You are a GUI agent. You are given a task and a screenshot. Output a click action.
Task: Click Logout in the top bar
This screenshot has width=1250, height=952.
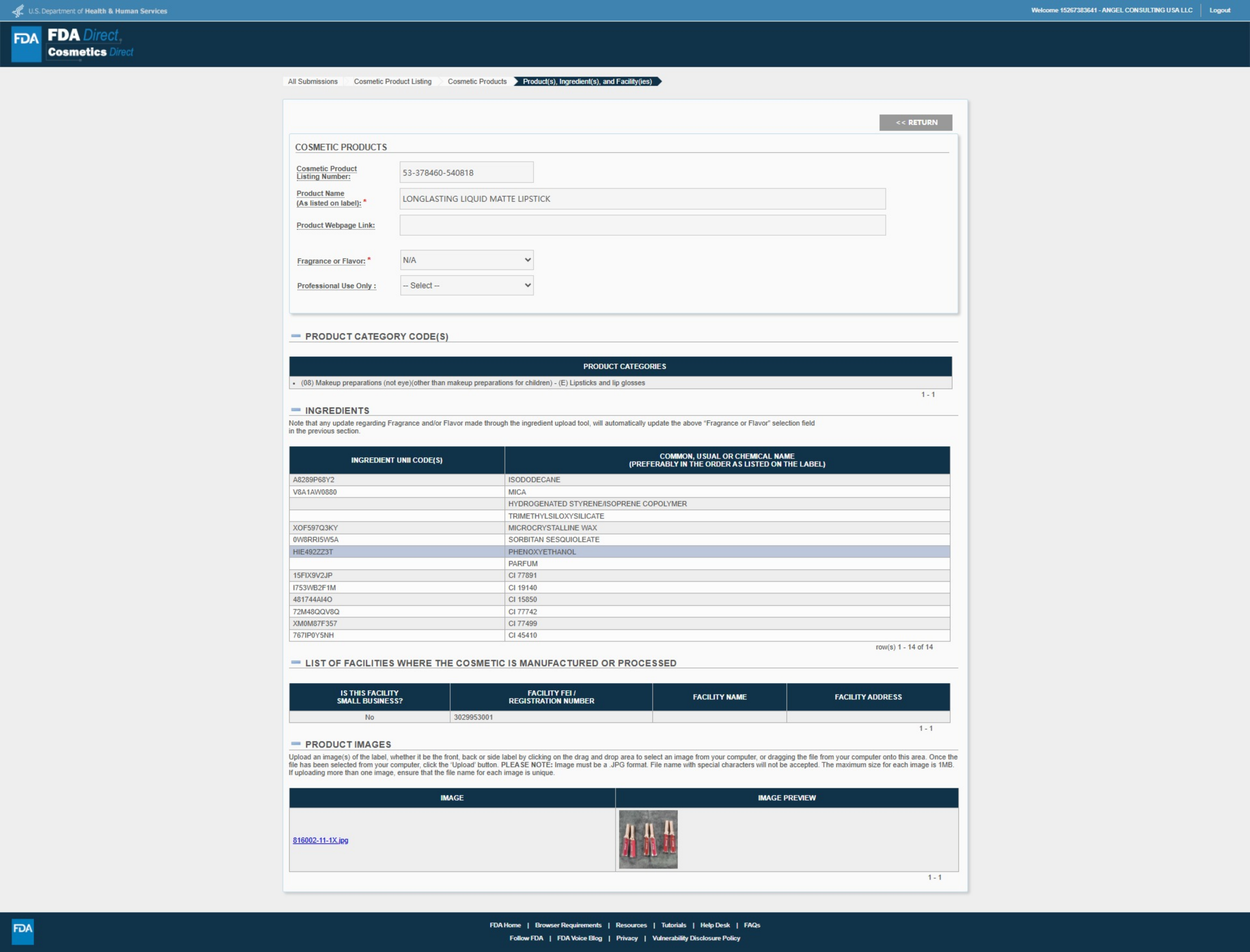point(1219,10)
